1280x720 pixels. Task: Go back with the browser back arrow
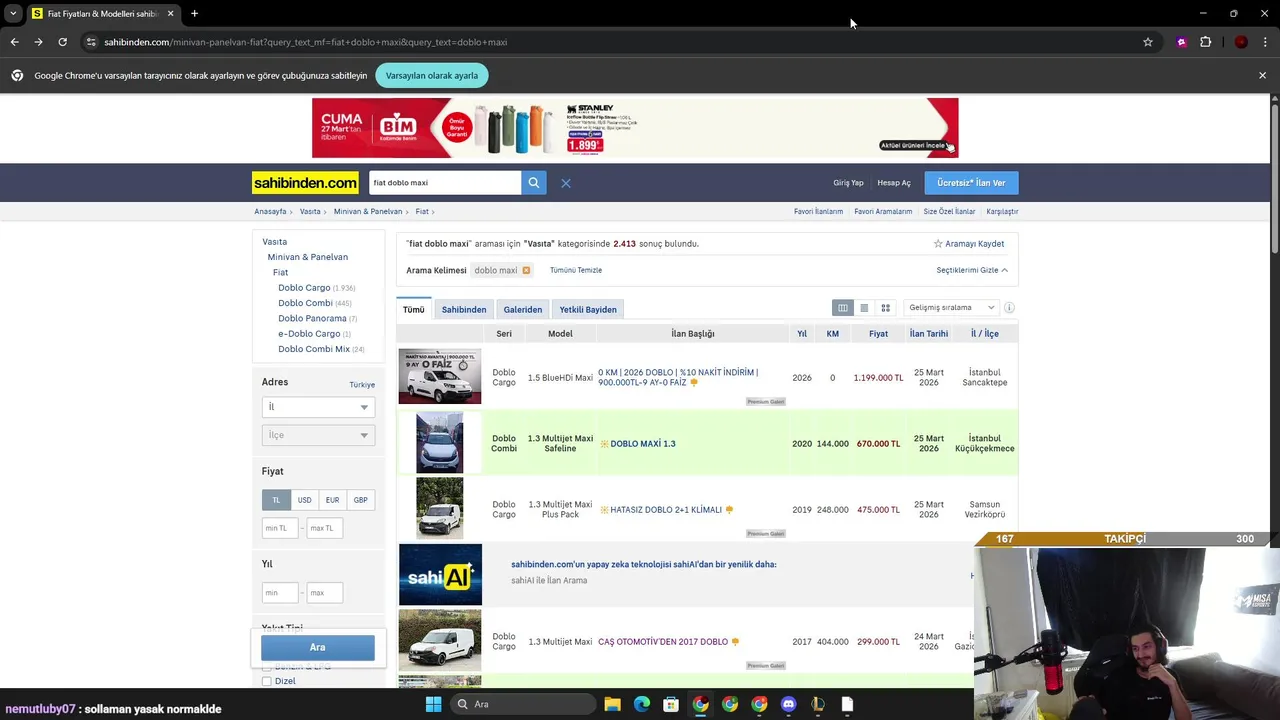[x=14, y=42]
